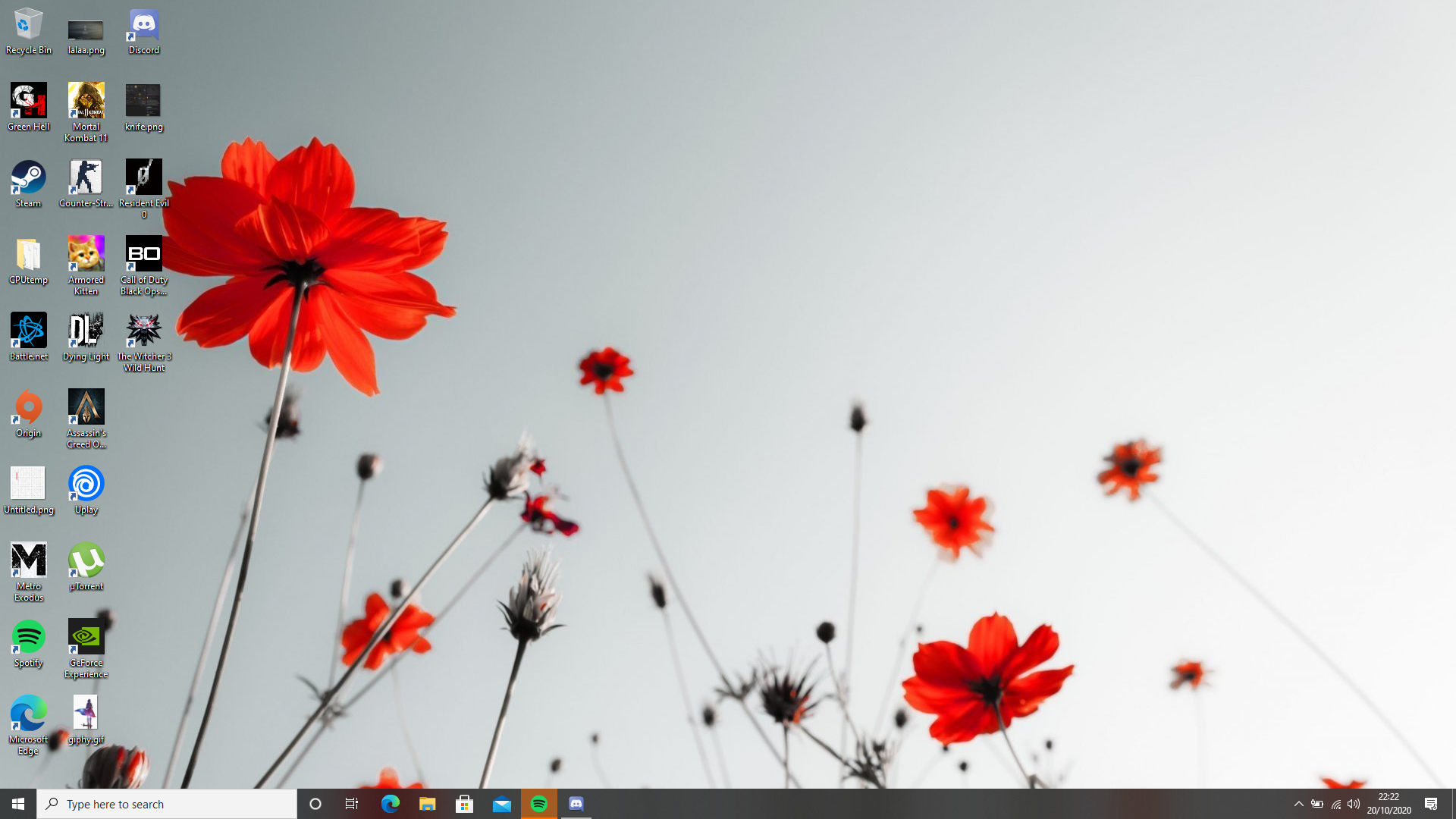Select the Dying Light shortcut
The width and height of the screenshot is (1456, 819).
click(86, 337)
